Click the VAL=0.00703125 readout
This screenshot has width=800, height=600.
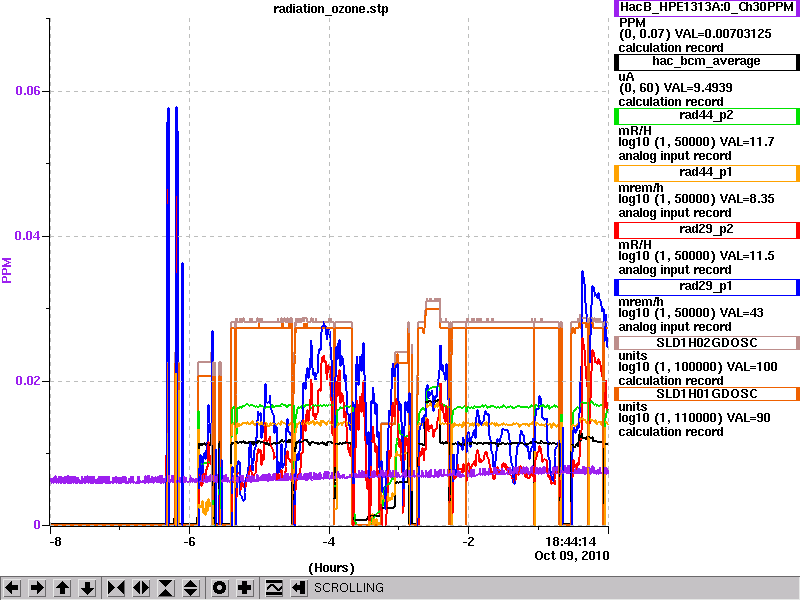pyautogui.click(x=723, y=34)
